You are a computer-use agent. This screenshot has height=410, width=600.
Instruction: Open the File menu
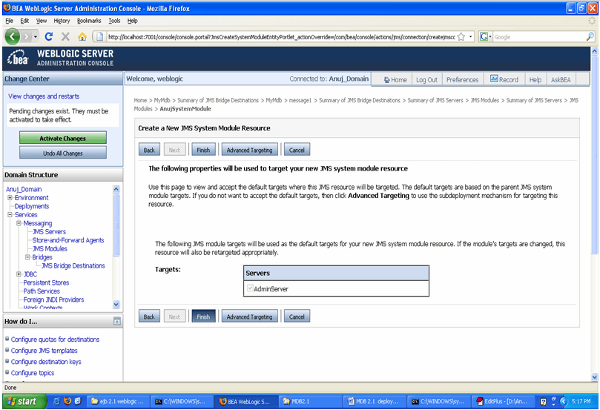9,21
